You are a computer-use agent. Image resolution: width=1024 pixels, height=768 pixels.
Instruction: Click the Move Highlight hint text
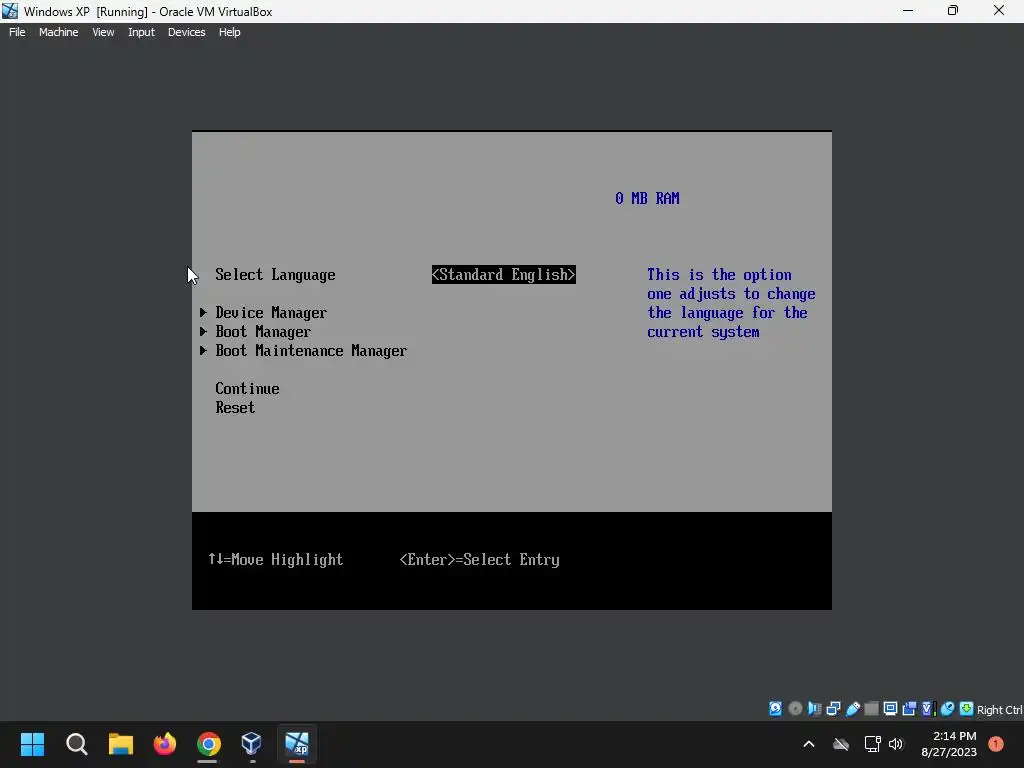(x=276, y=560)
